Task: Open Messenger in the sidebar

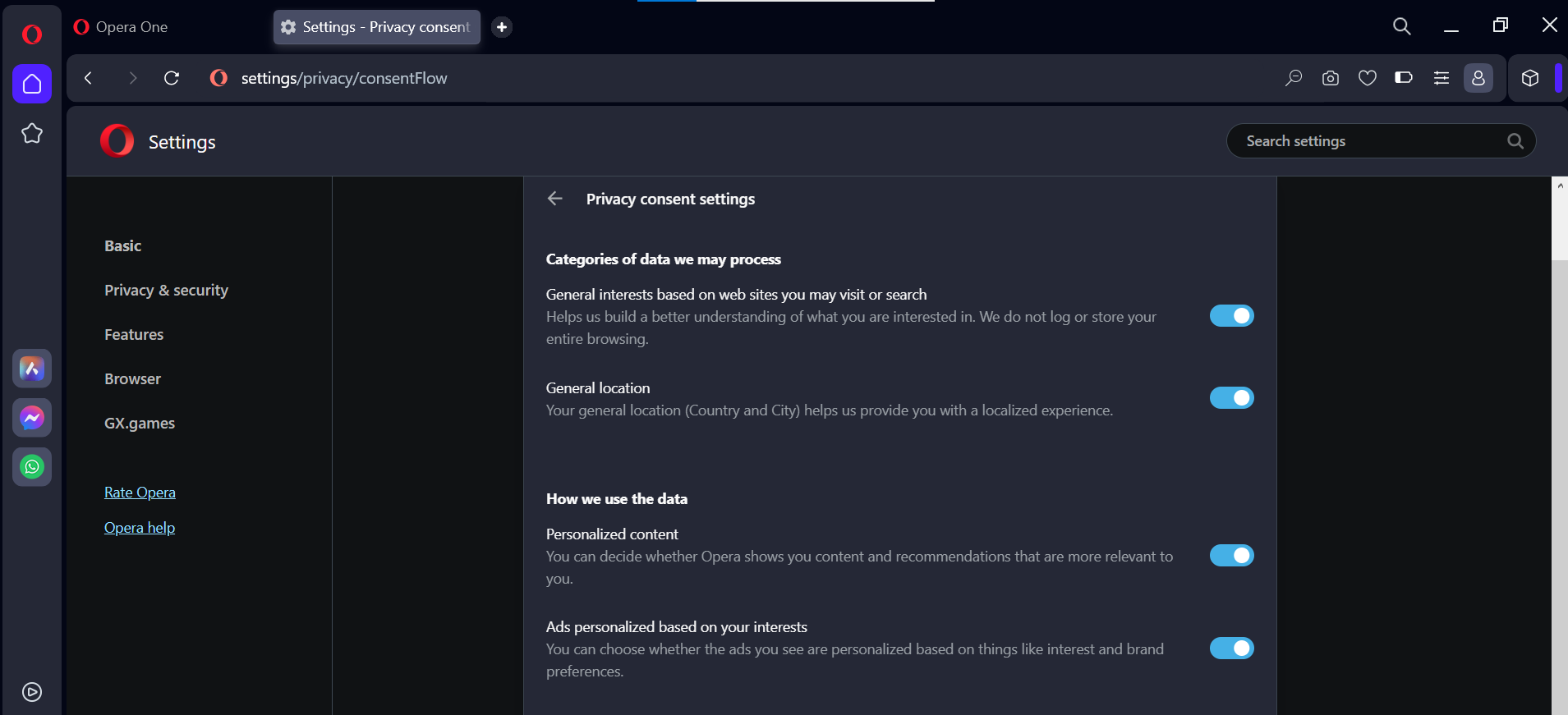Action: [x=32, y=418]
